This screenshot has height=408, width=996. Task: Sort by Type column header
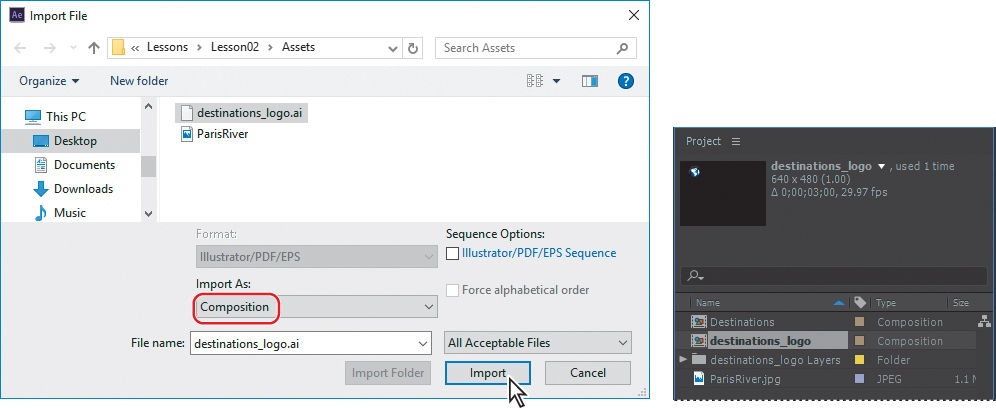885,303
